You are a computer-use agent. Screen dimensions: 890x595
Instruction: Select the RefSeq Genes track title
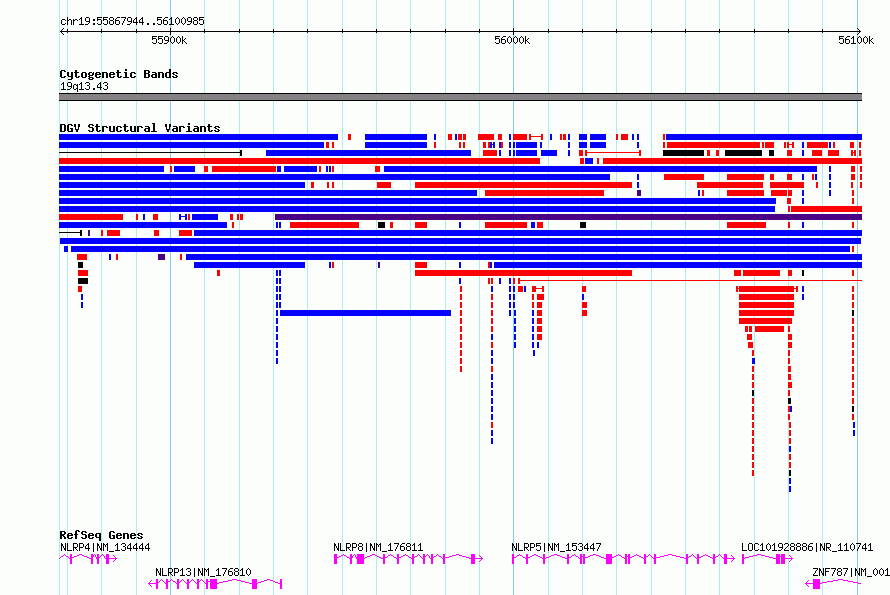coord(101,535)
